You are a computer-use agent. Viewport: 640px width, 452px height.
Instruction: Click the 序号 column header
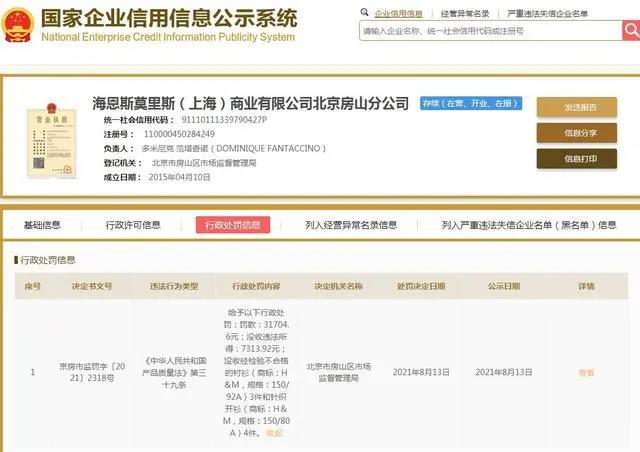[33, 286]
